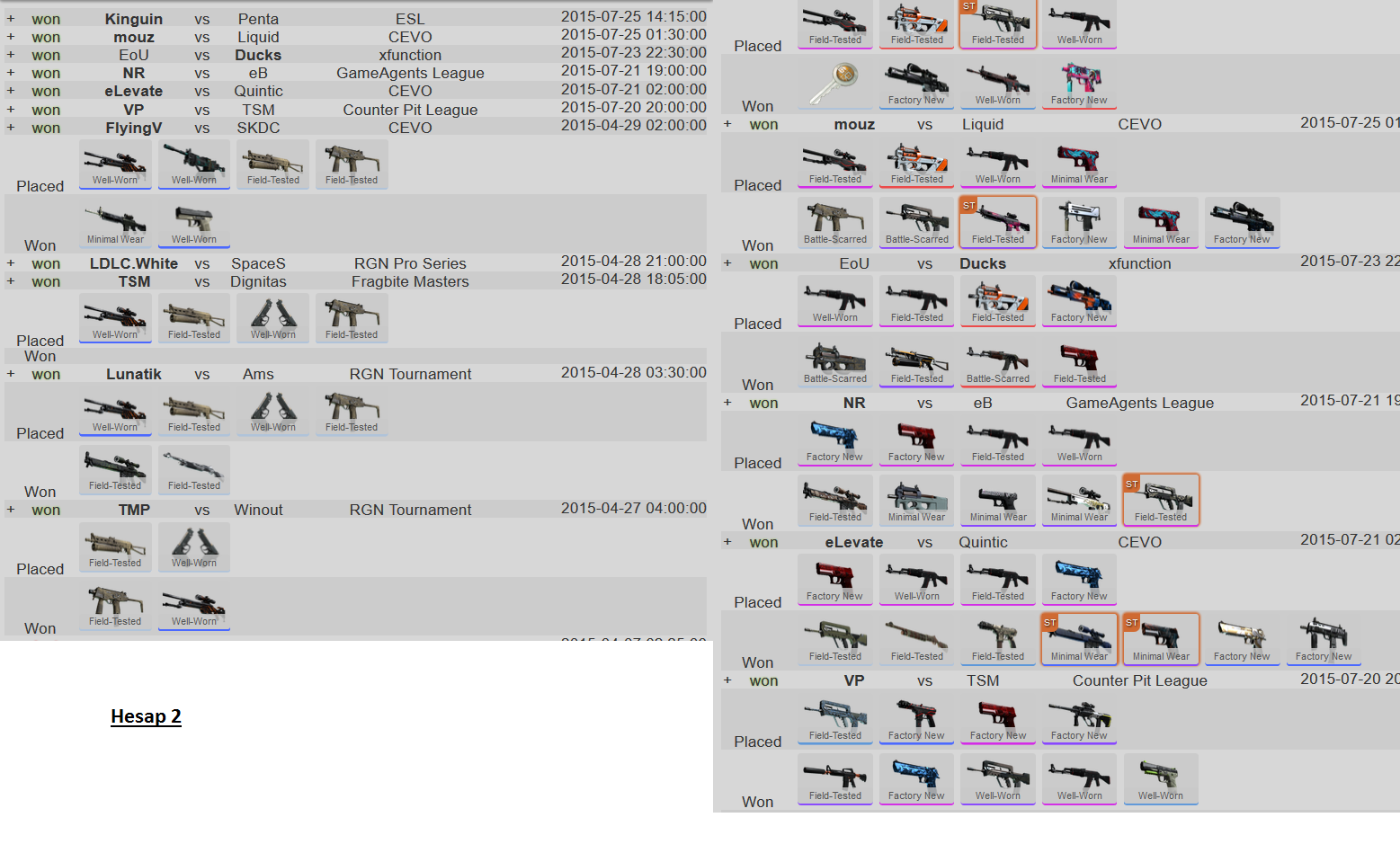
Task: Expand mouz vs Liquid in right list
Action: click(727, 124)
